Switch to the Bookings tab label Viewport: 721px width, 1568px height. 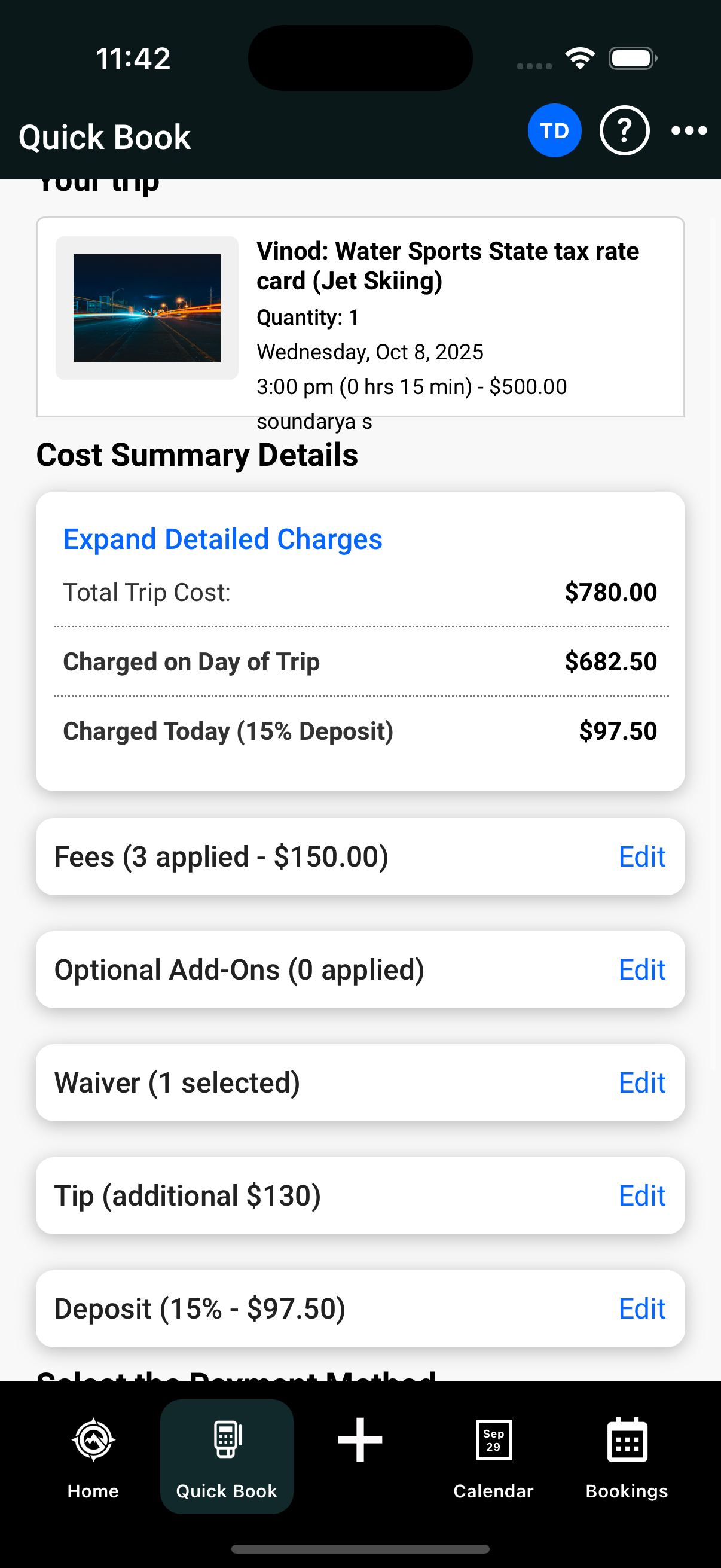point(627,1491)
